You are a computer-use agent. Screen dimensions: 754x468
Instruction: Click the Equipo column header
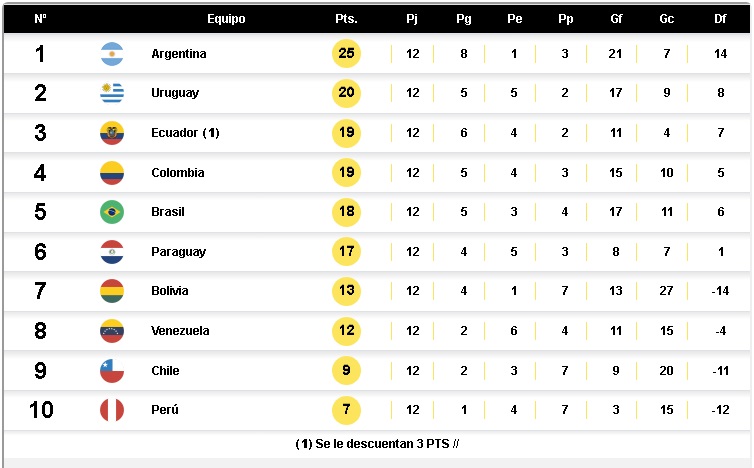[x=226, y=19]
